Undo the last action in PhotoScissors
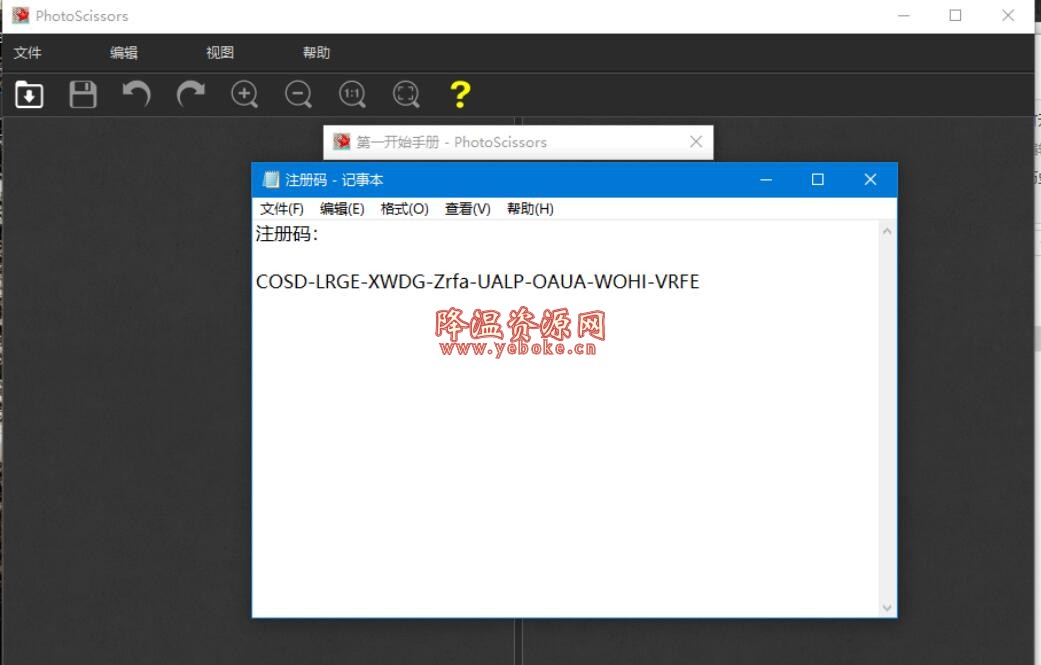The height and width of the screenshot is (665, 1041). click(137, 94)
